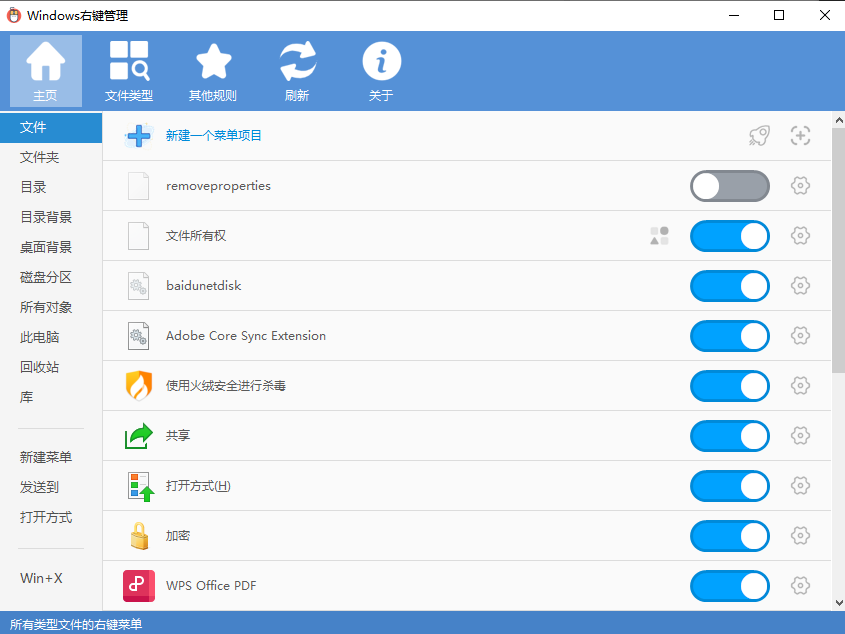Disable the baidunetdisk toggle
This screenshot has width=845, height=634.
click(x=730, y=286)
